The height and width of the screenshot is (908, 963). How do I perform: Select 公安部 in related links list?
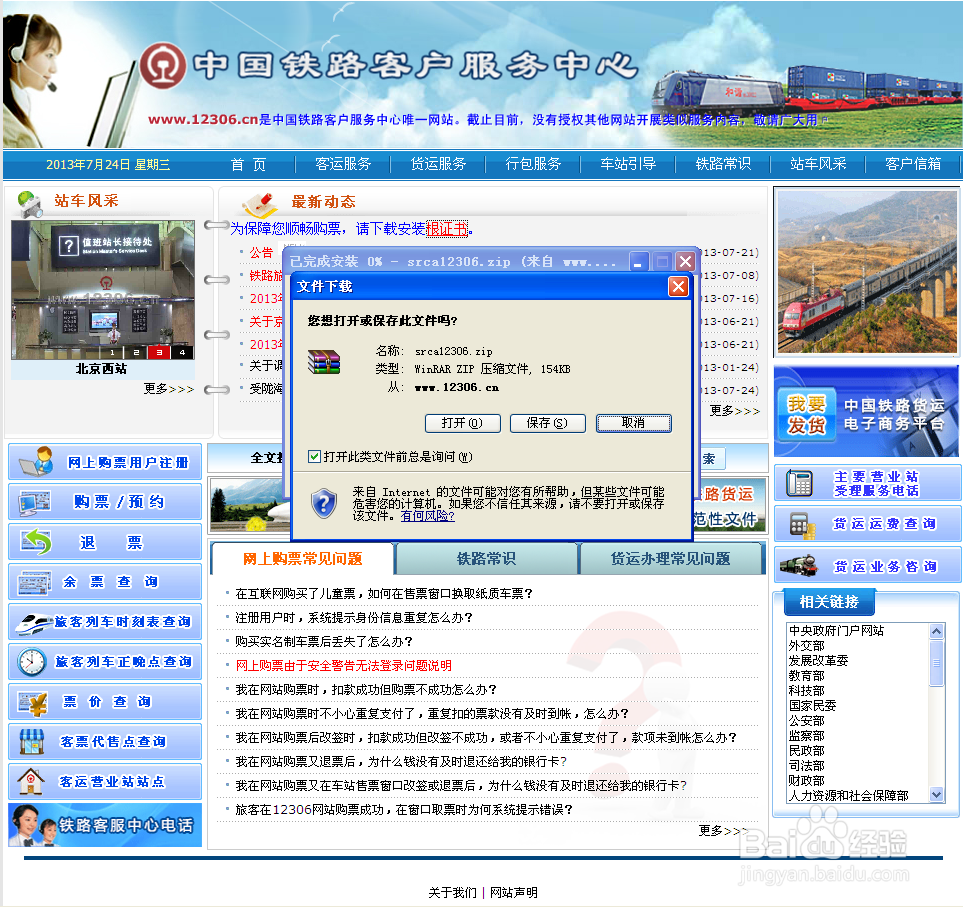pos(806,721)
